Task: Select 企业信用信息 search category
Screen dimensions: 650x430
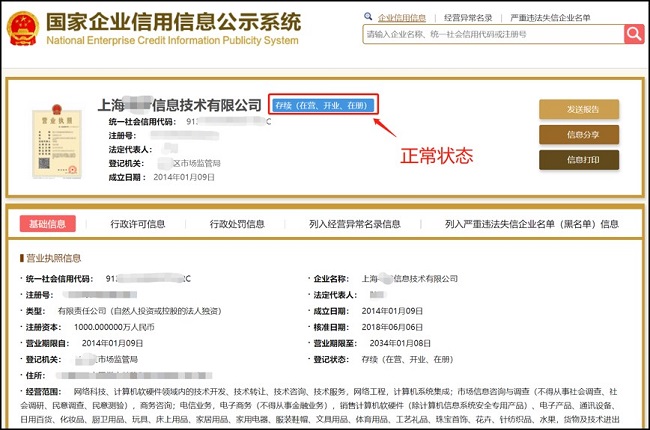Action: click(x=402, y=18)
